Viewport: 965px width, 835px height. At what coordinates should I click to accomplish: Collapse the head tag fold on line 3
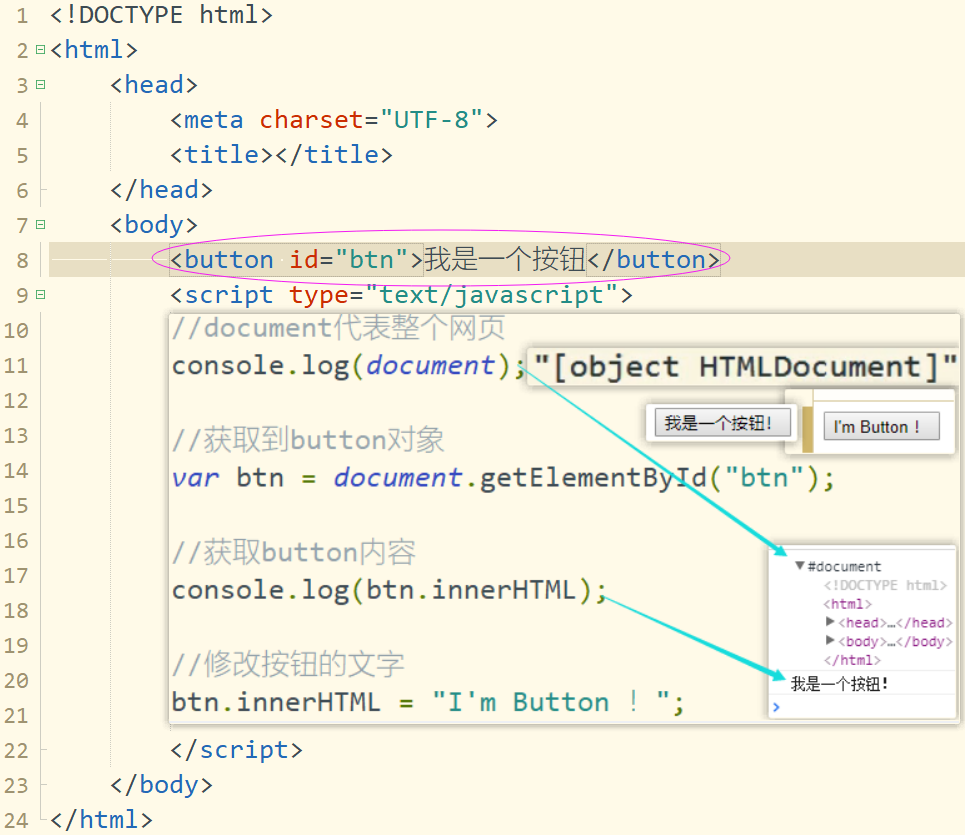(x=41, y=84)
